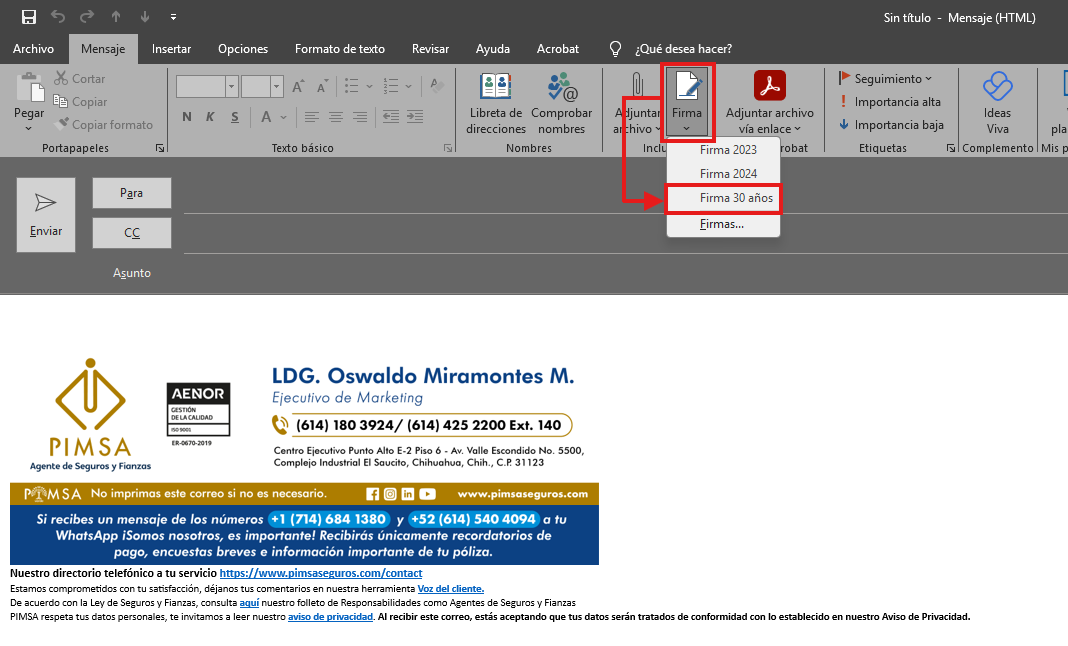
Task: Align text left
Action: coord(311,117)
